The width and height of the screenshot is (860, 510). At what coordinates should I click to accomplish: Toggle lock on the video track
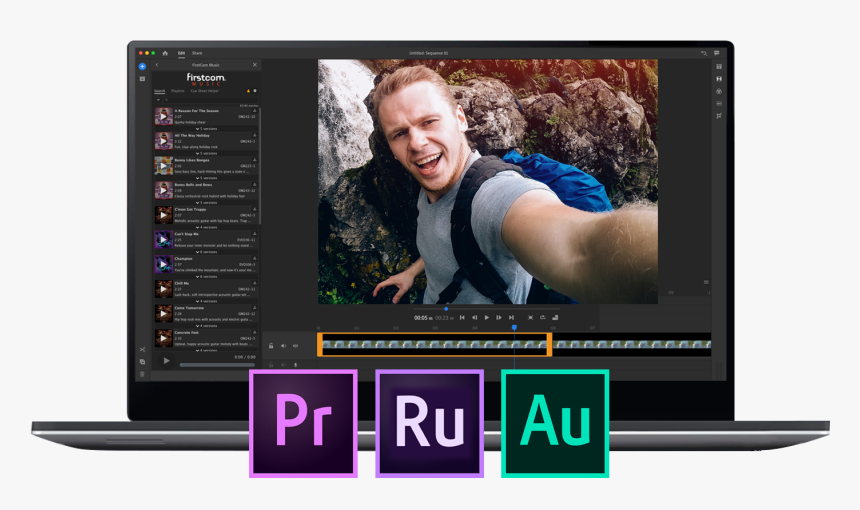[271, 346]
